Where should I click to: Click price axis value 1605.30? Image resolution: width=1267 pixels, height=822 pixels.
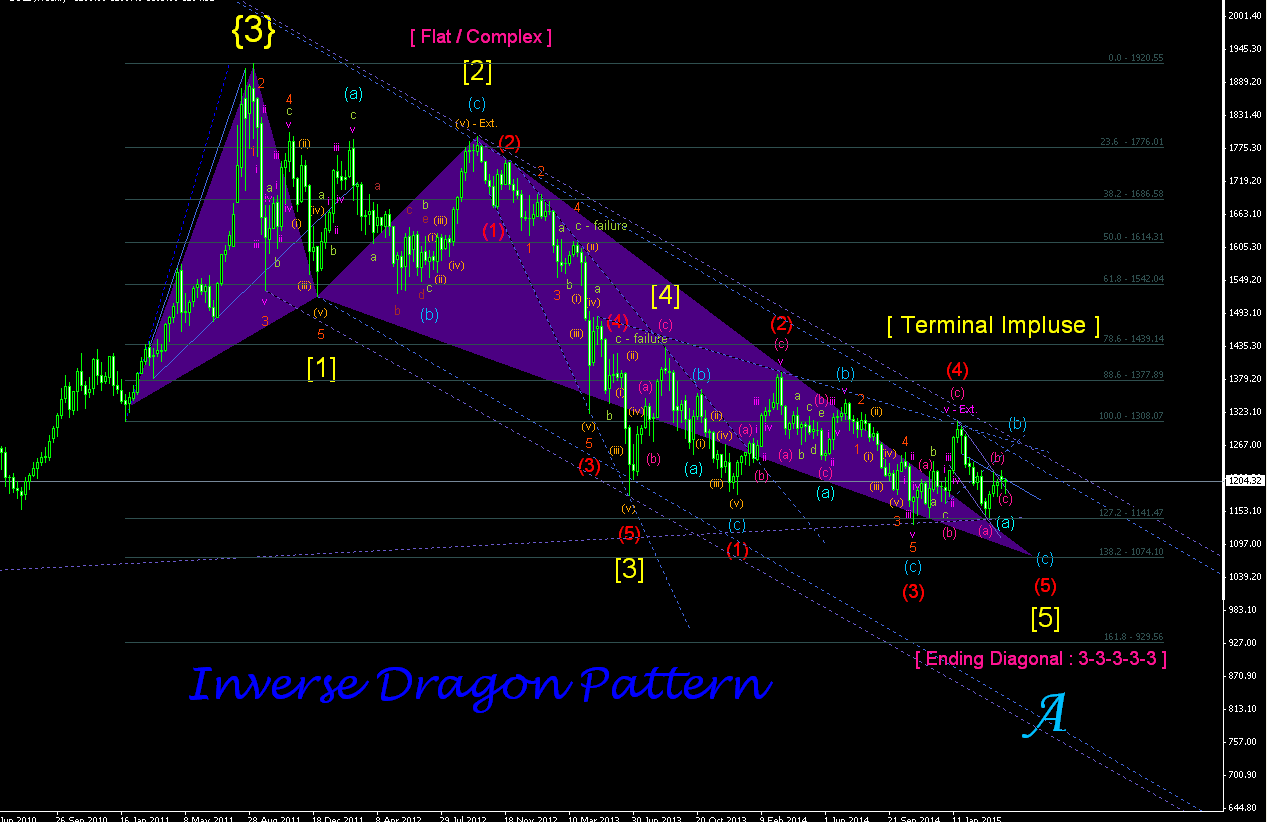(1245, 247)
